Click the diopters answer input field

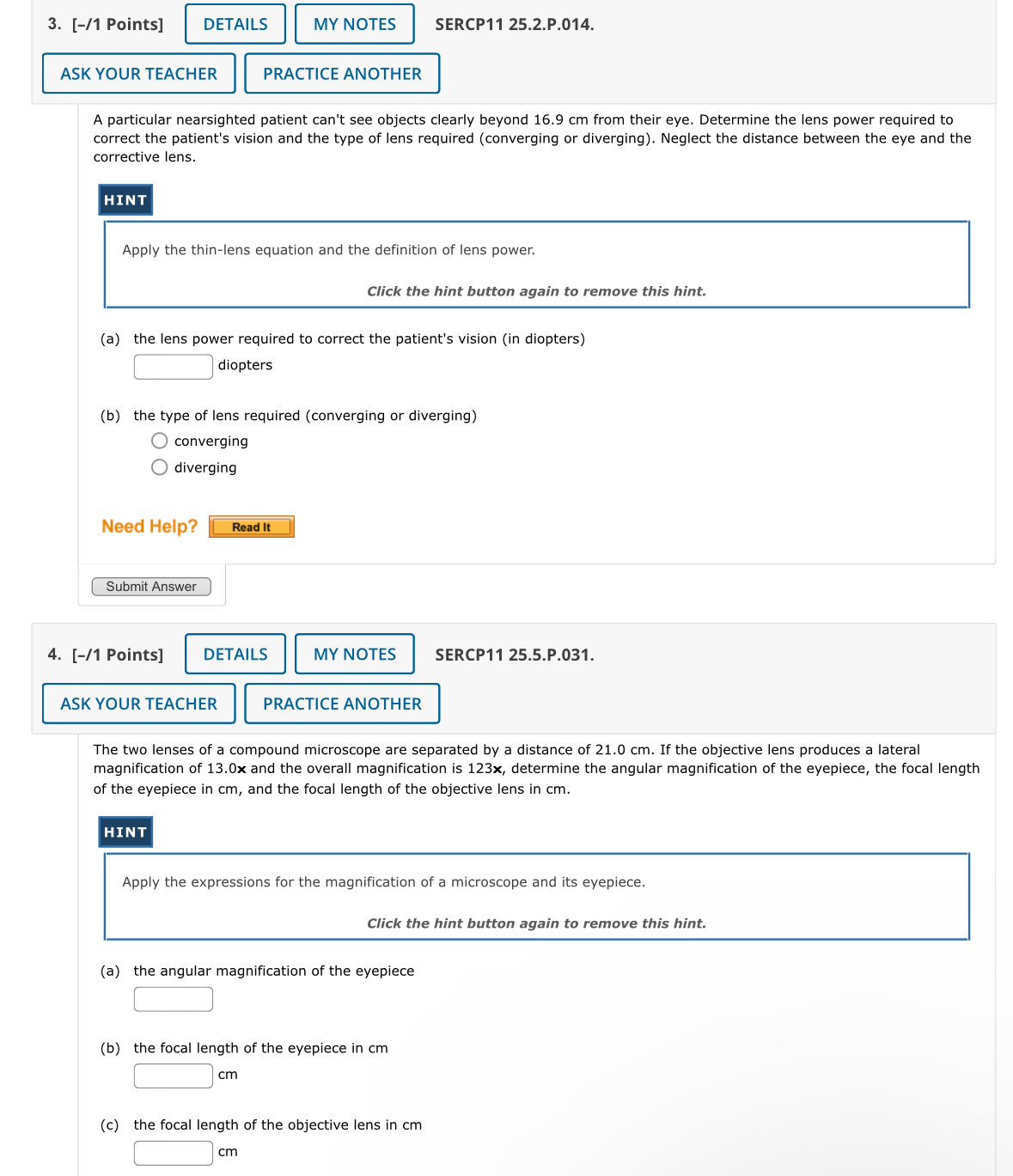pyautogui.click(x=173, y=366)
